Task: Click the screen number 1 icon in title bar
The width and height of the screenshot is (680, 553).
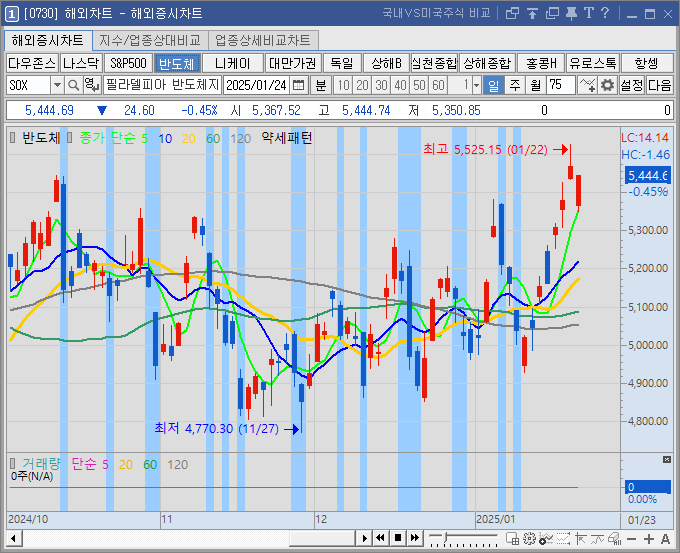Action: point(12,14)
